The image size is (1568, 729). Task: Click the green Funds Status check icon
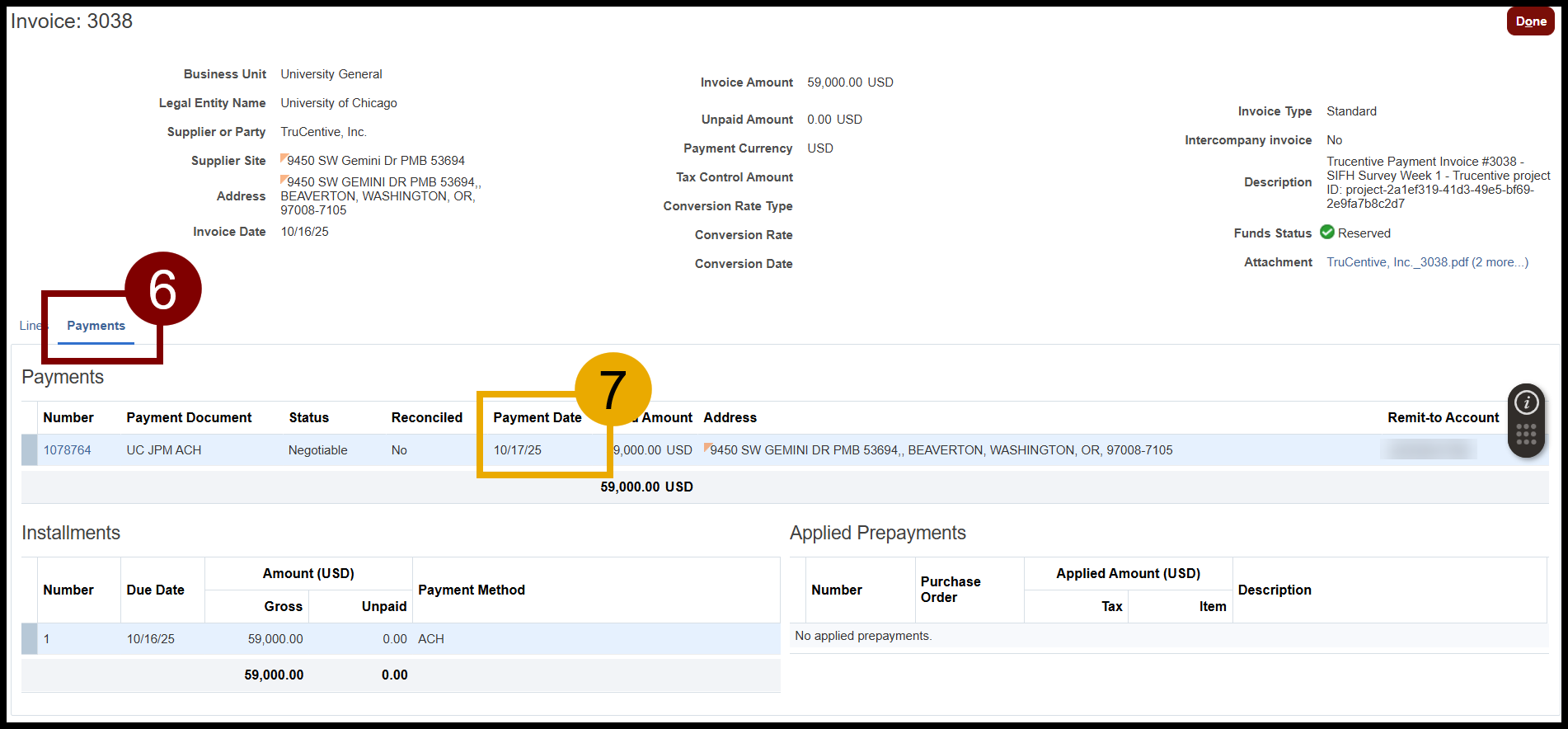point(1327,233)
